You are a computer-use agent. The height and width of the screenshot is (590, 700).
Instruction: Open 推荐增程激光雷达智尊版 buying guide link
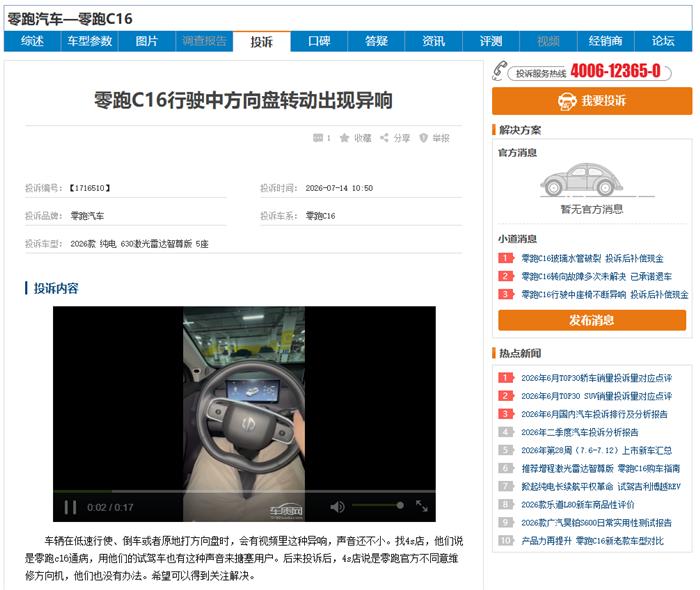click(x=600, y=469)
